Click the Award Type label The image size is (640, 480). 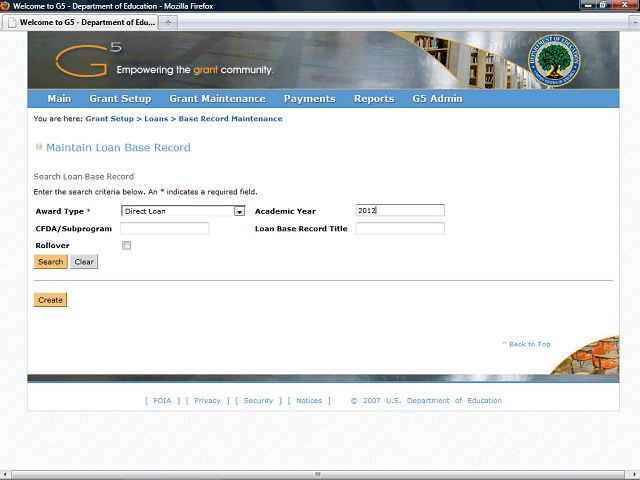click(60, 211)
